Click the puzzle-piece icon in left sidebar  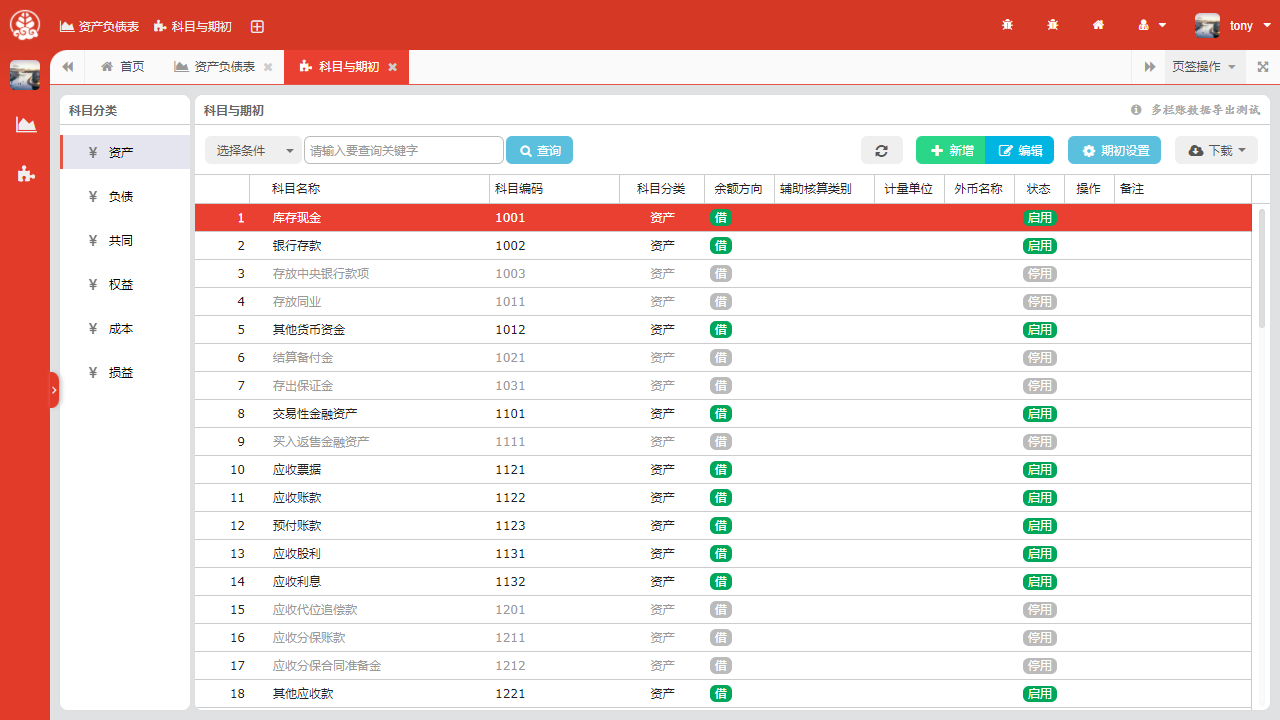[x=25, y=173]
